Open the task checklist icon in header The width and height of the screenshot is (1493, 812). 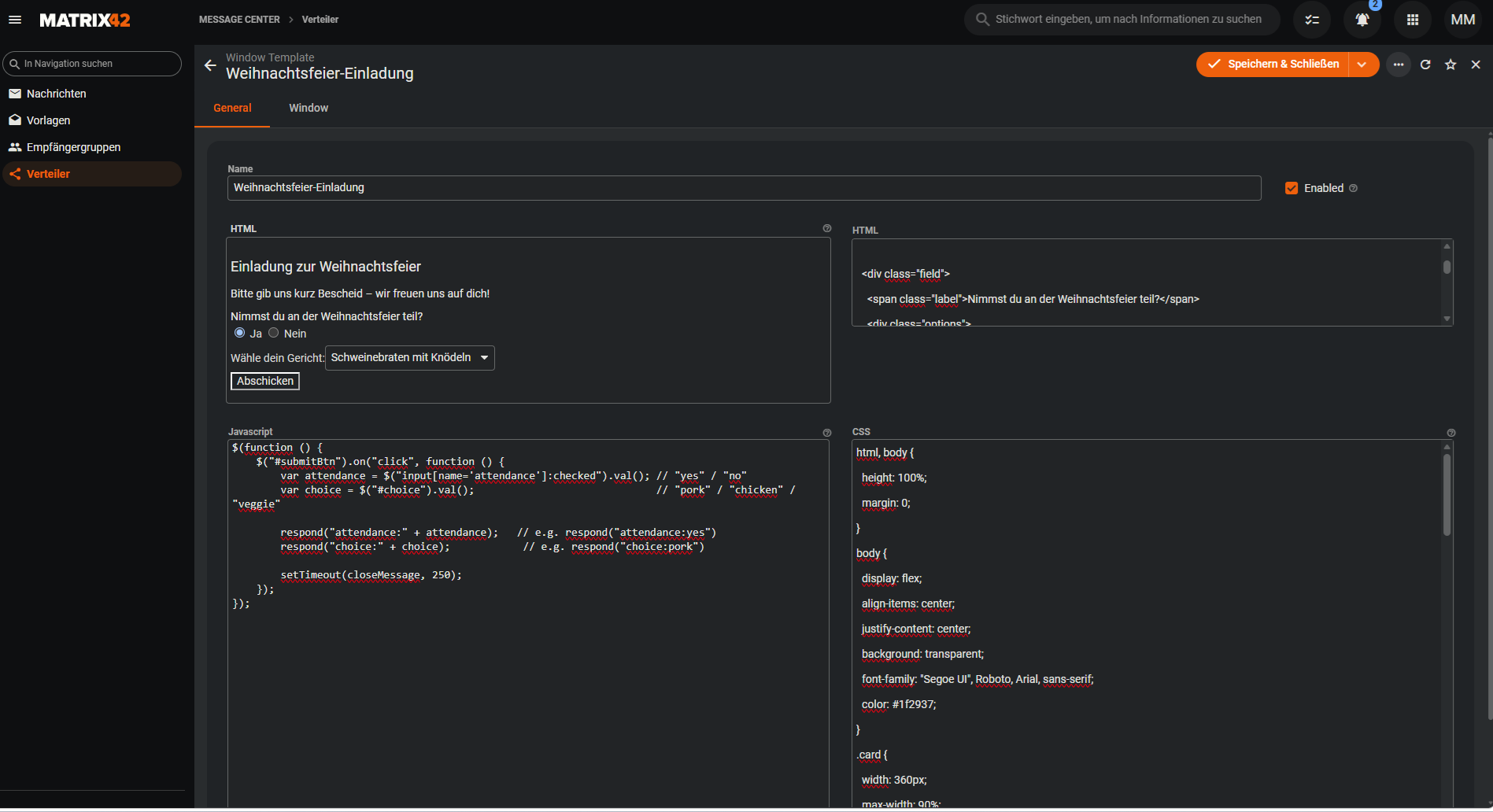[1312, 20]
